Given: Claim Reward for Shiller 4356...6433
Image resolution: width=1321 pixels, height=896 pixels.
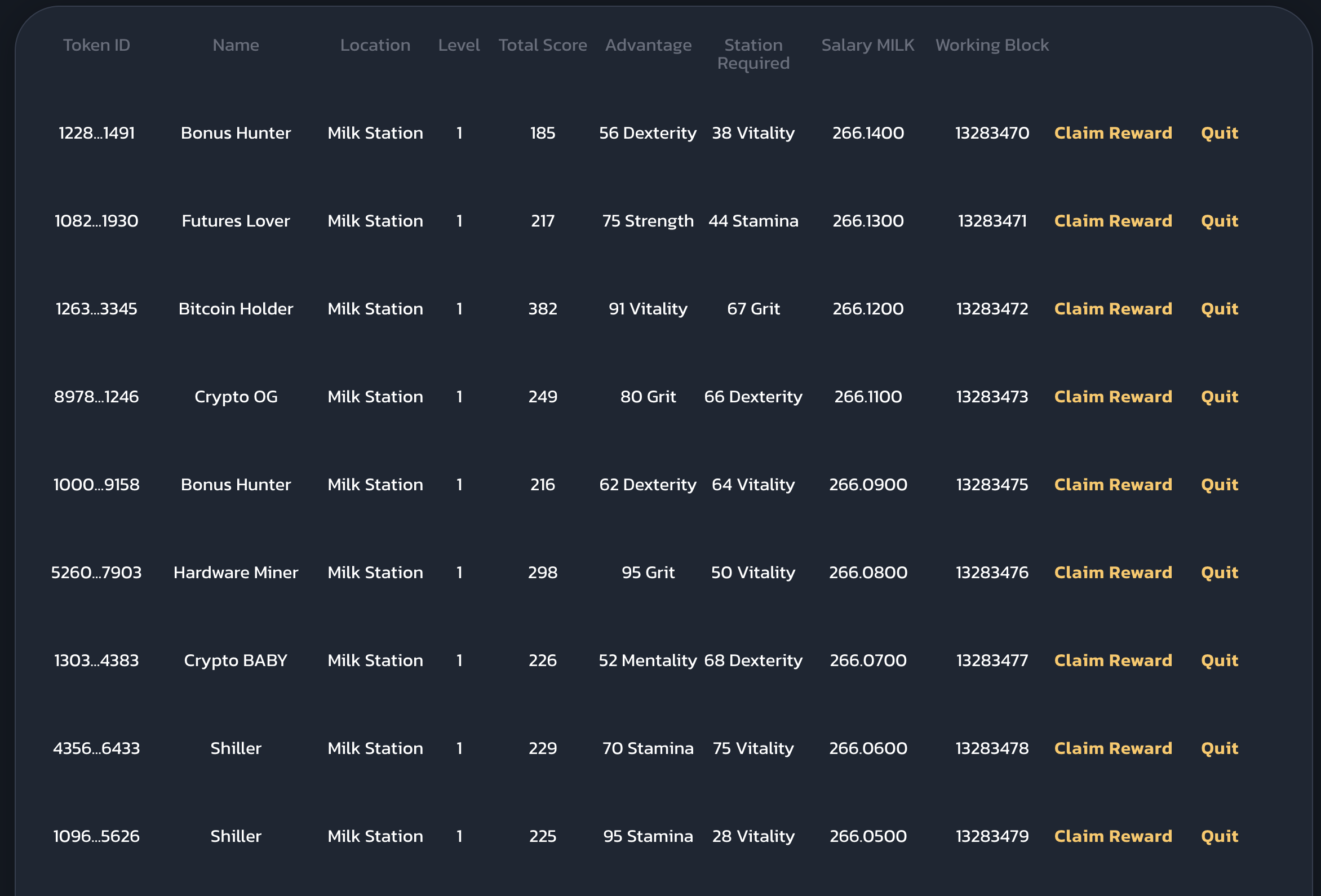Looking at the screenshot, I should click(1112, 748).
